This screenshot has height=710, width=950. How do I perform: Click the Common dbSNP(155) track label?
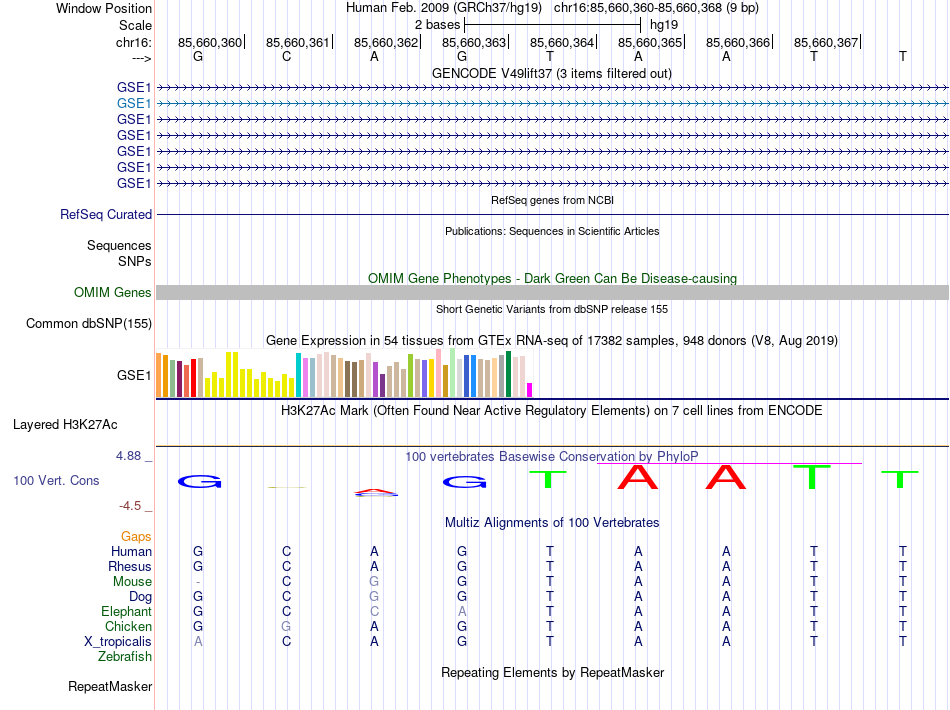click(x=89, y=323)
